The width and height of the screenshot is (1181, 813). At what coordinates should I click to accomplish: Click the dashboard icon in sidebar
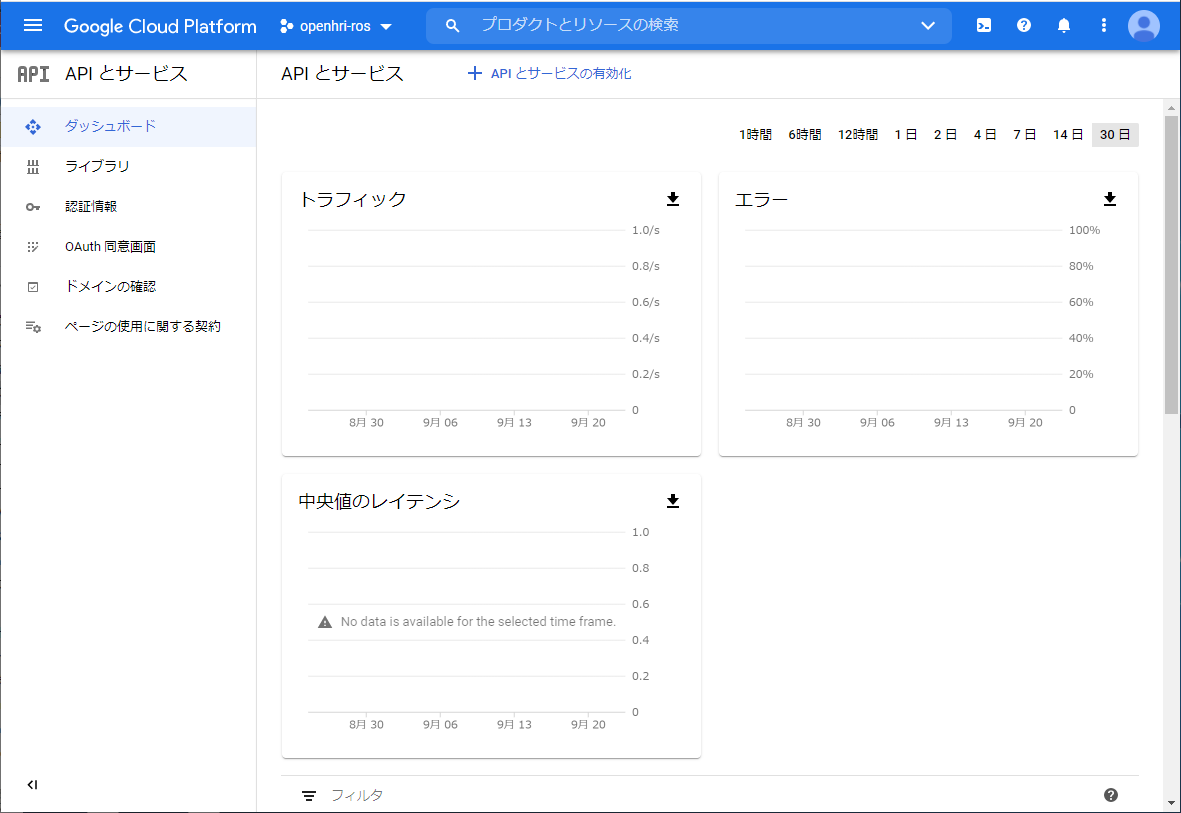pos(32,127)
